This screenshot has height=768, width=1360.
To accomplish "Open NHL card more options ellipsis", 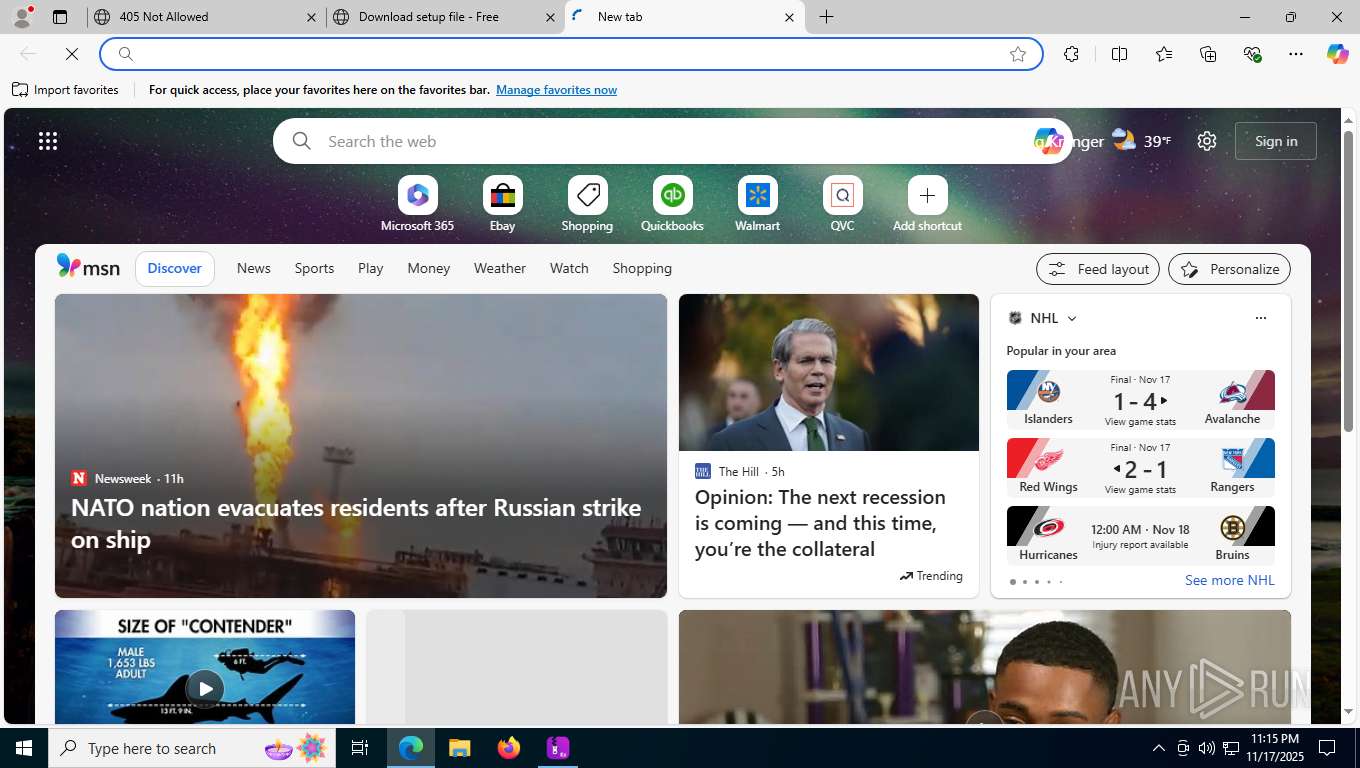I will [x=1260, y=318].
